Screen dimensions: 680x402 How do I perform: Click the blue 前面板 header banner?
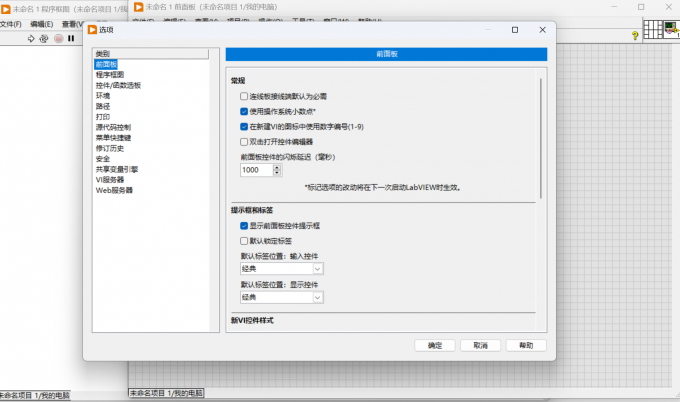[x=386, y=54]
